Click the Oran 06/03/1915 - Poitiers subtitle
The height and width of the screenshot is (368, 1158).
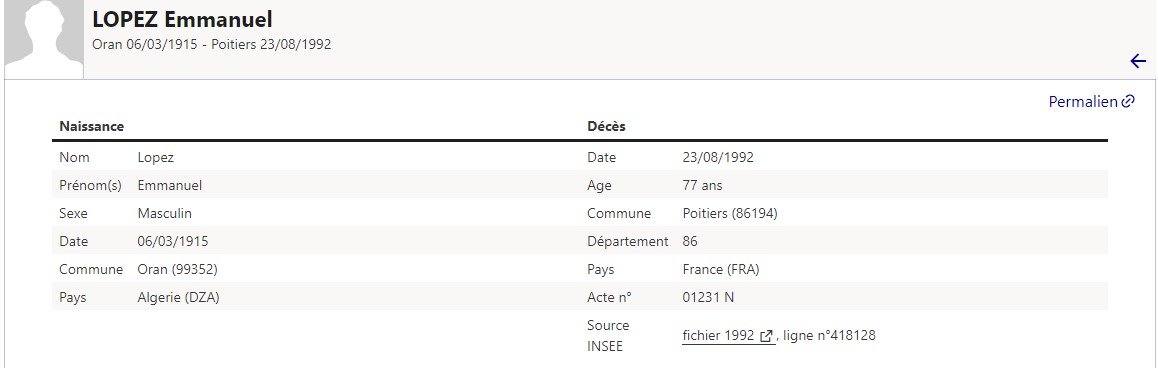point(211,44)
